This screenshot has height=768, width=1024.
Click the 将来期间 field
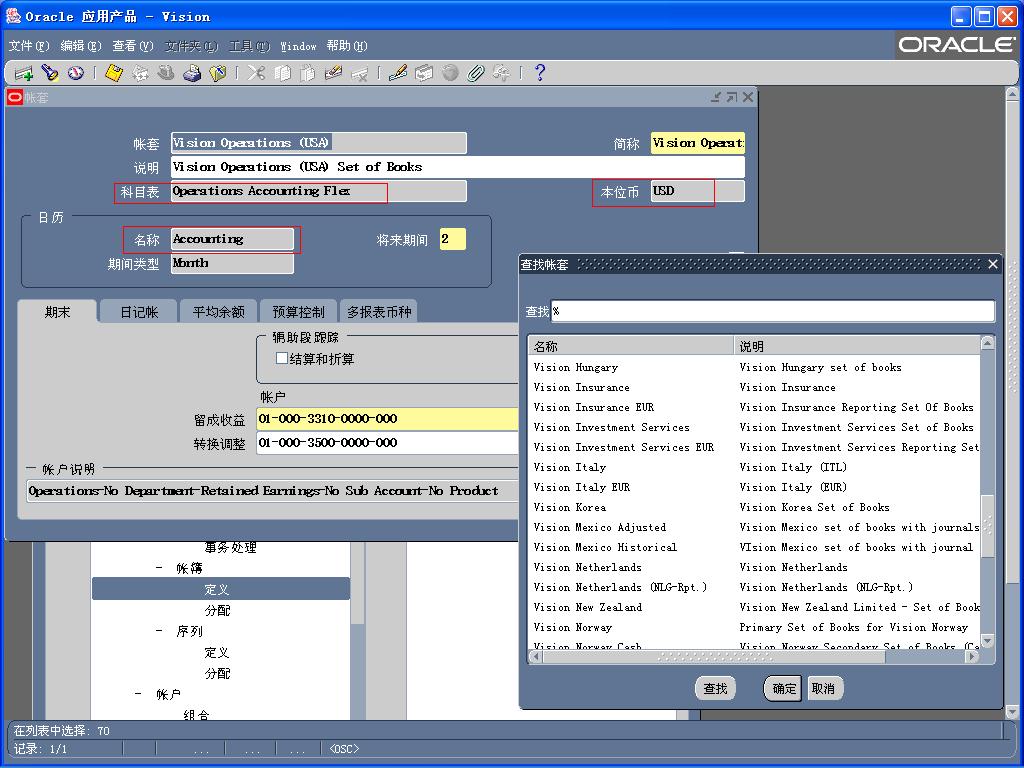click(453, 239)
